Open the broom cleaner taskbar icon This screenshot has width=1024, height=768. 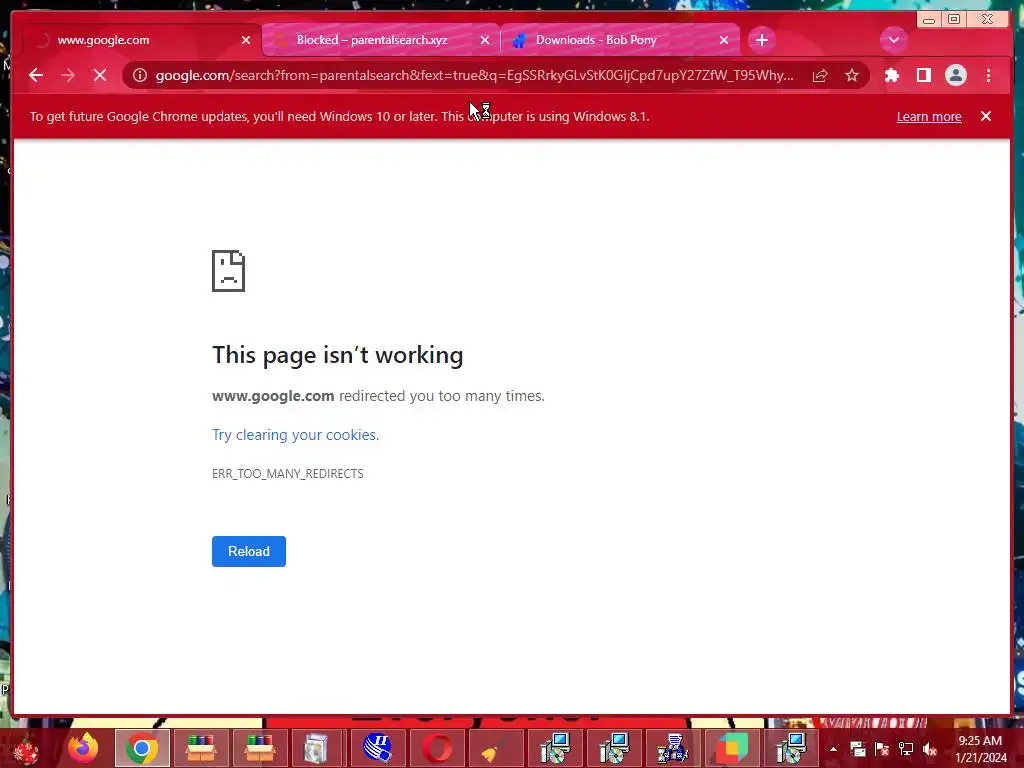(x=496, y=748)
